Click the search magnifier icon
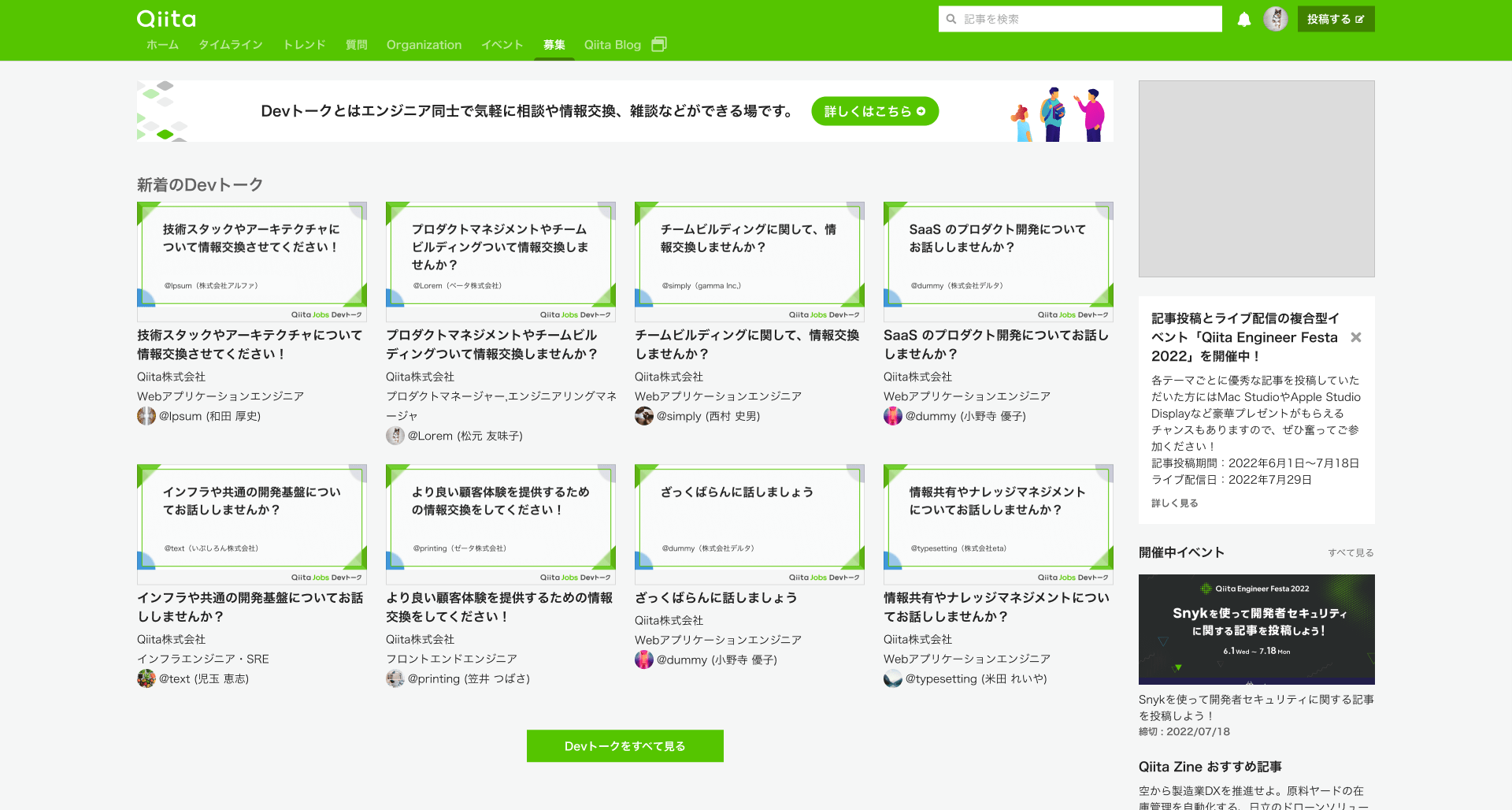The height and width of the screenshot is (810, 1512). pyautogui.click(x=951, y=19)
